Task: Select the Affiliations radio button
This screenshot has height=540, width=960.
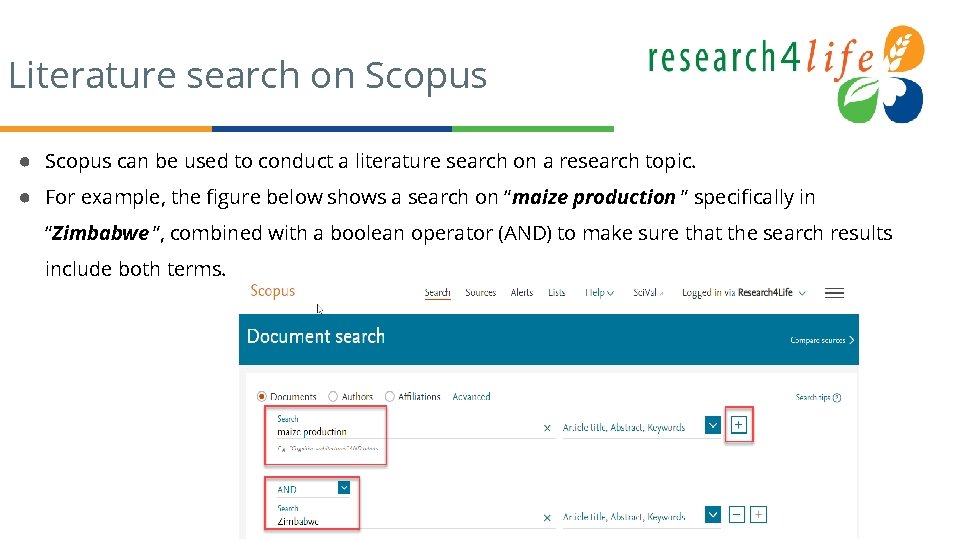Action: (389, 397)
